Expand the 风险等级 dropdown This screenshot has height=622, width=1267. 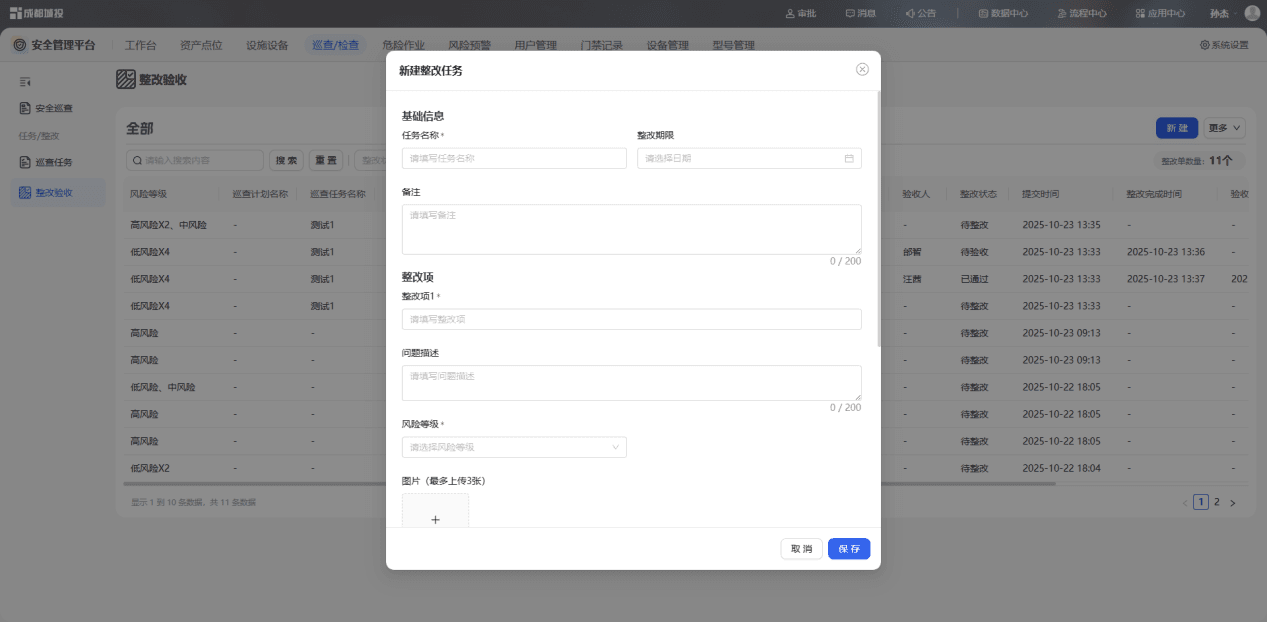(x=514, y=447)
